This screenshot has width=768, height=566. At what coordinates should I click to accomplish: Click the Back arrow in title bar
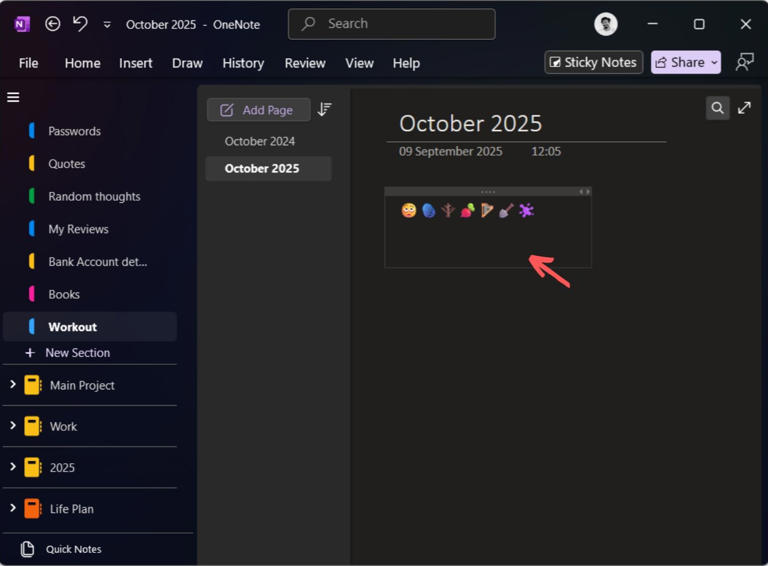[x=53, y=24]
